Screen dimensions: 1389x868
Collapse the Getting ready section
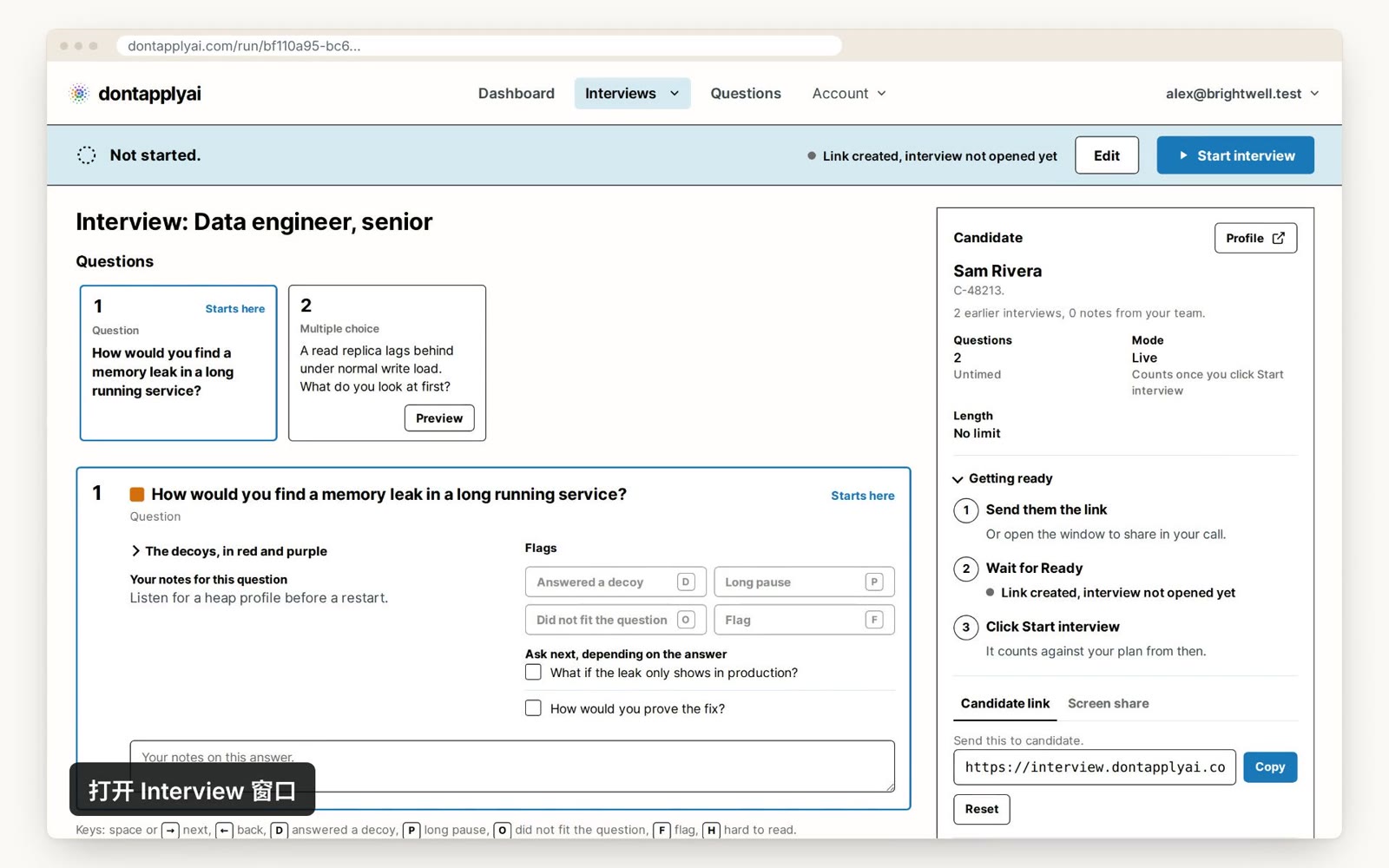click(1003, 478)
